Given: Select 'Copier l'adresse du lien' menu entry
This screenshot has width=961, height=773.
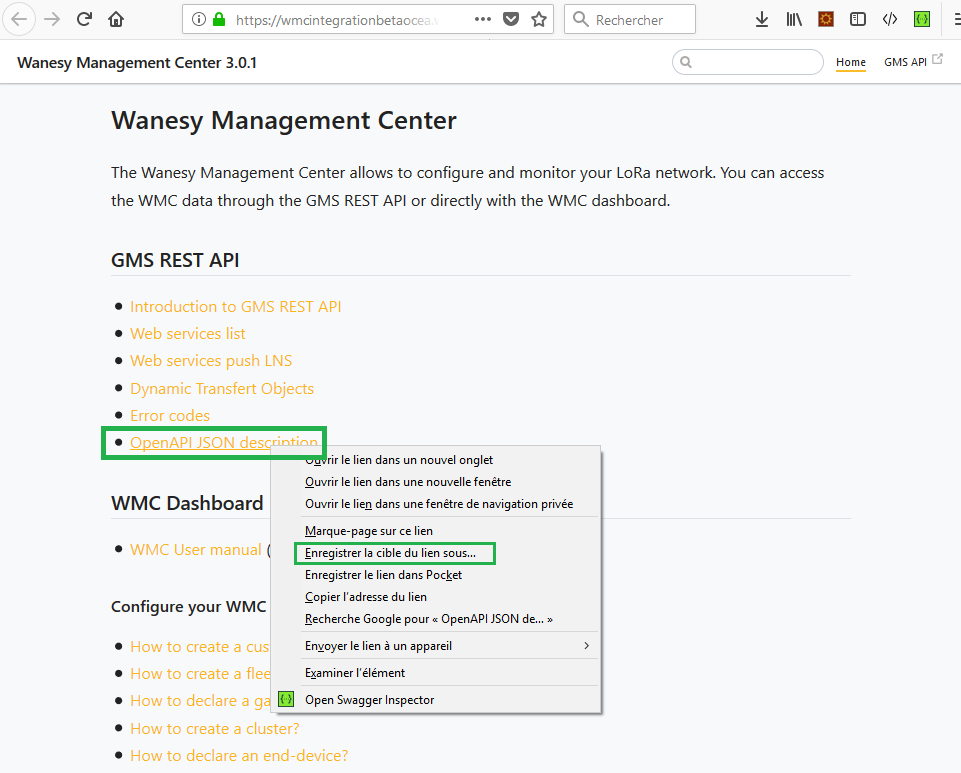Looking at the screenshot, I should point(366,597).
